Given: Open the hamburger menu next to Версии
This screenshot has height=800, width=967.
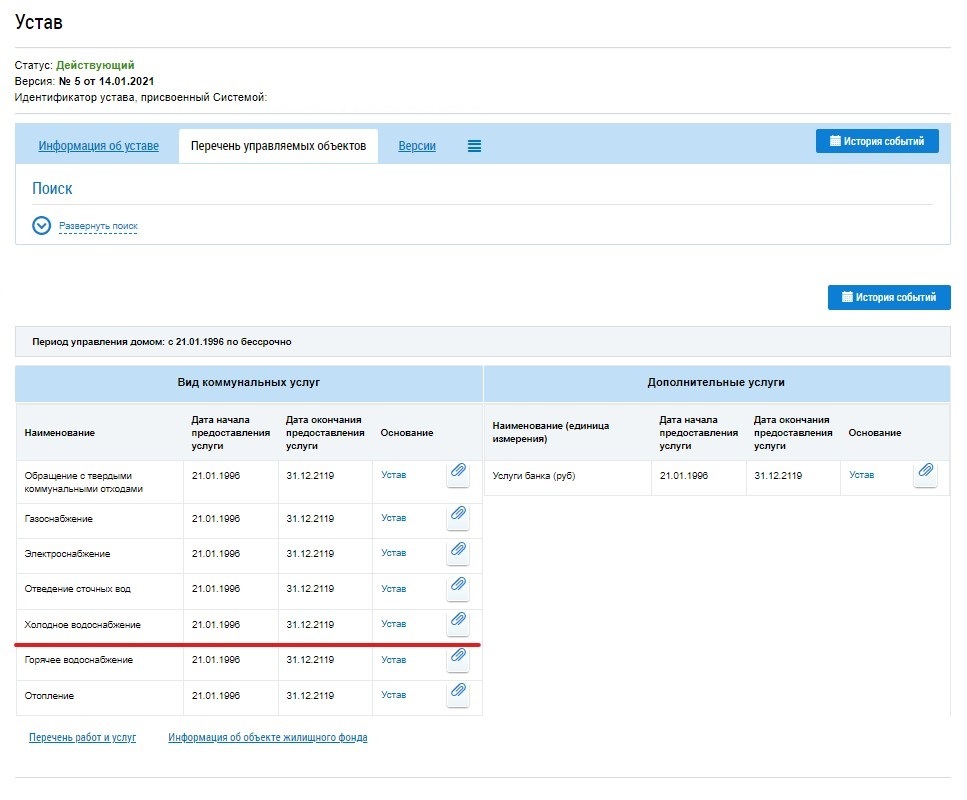Looking at the screenshot, I should tap(474, 146).
